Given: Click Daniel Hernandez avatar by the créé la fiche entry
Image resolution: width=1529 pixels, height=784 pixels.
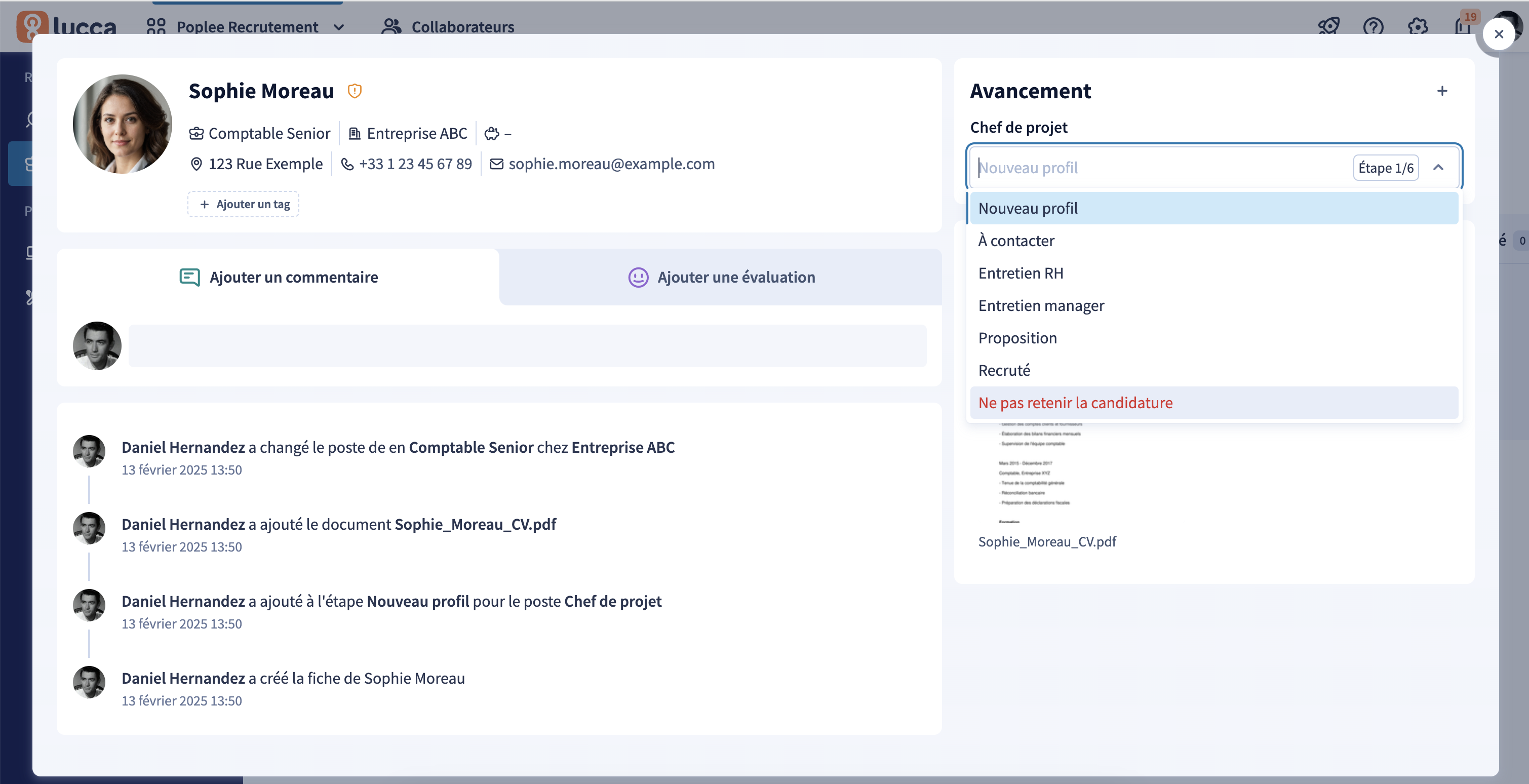Looking at the screenshot, I should [89, 682].
